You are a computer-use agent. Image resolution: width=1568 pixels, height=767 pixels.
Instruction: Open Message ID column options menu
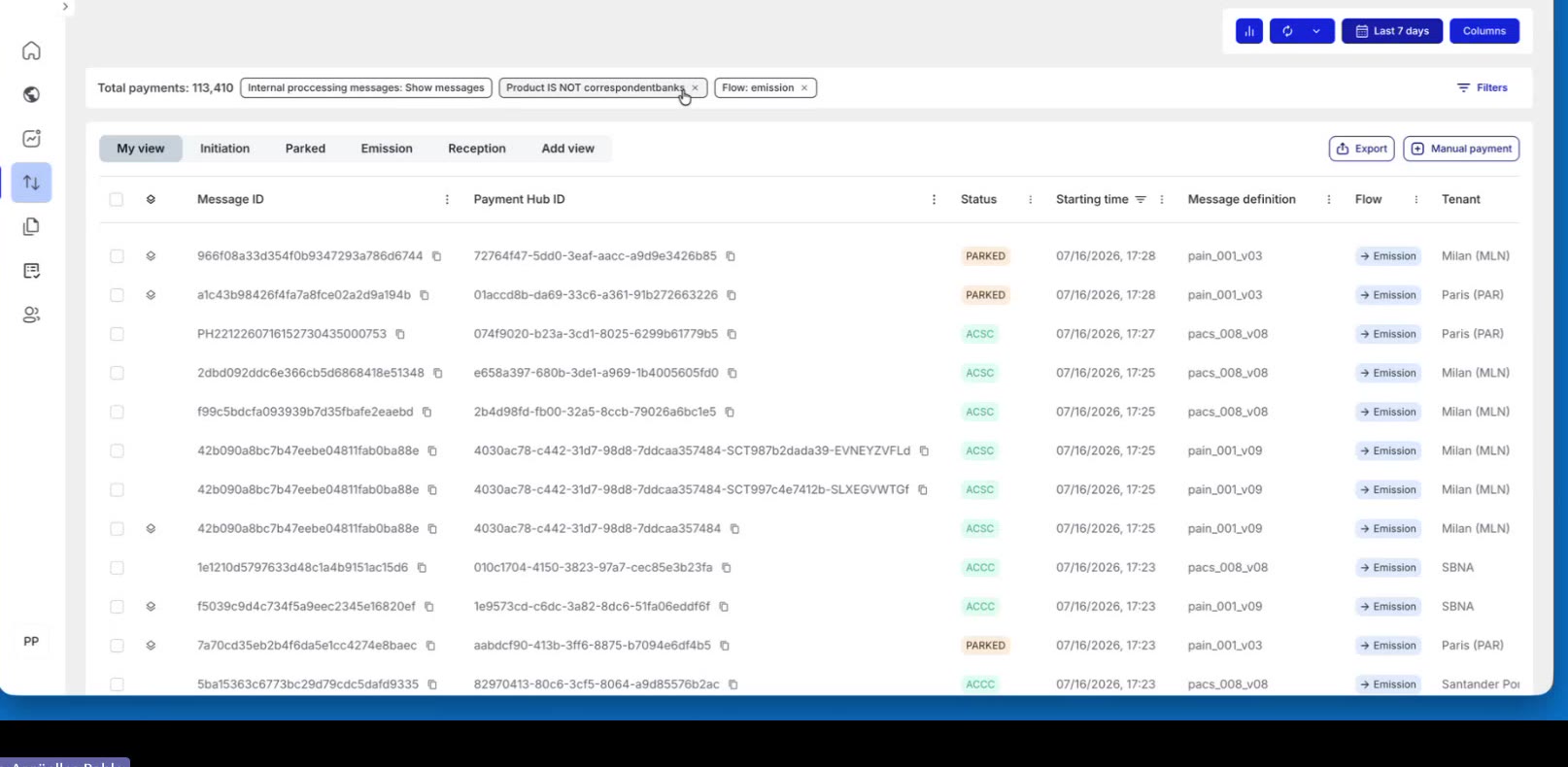click(x=447, y=199)
